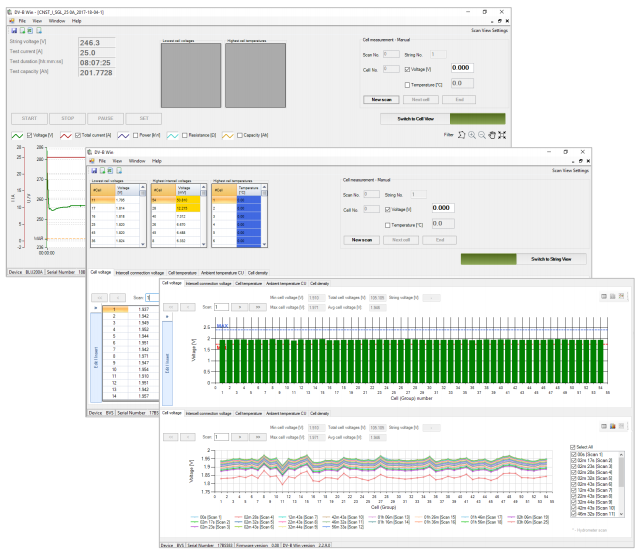Click third view icon above bar chart
Viewport: 644px width, 551px height.
tap(621, 296)
